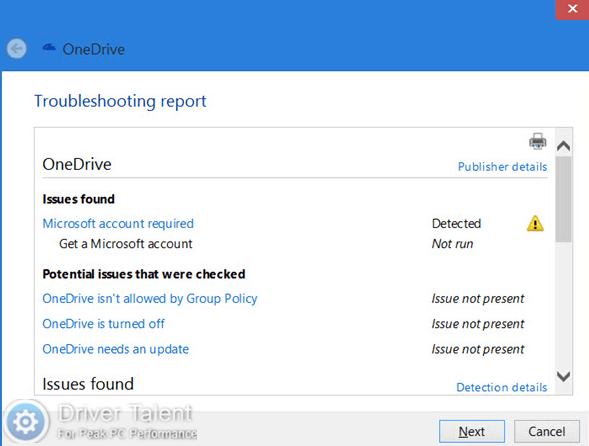This screenshot has height=446, width=589.
Task: Click the OneDrive cloud icon in header
Action: (x=49, y=48)
